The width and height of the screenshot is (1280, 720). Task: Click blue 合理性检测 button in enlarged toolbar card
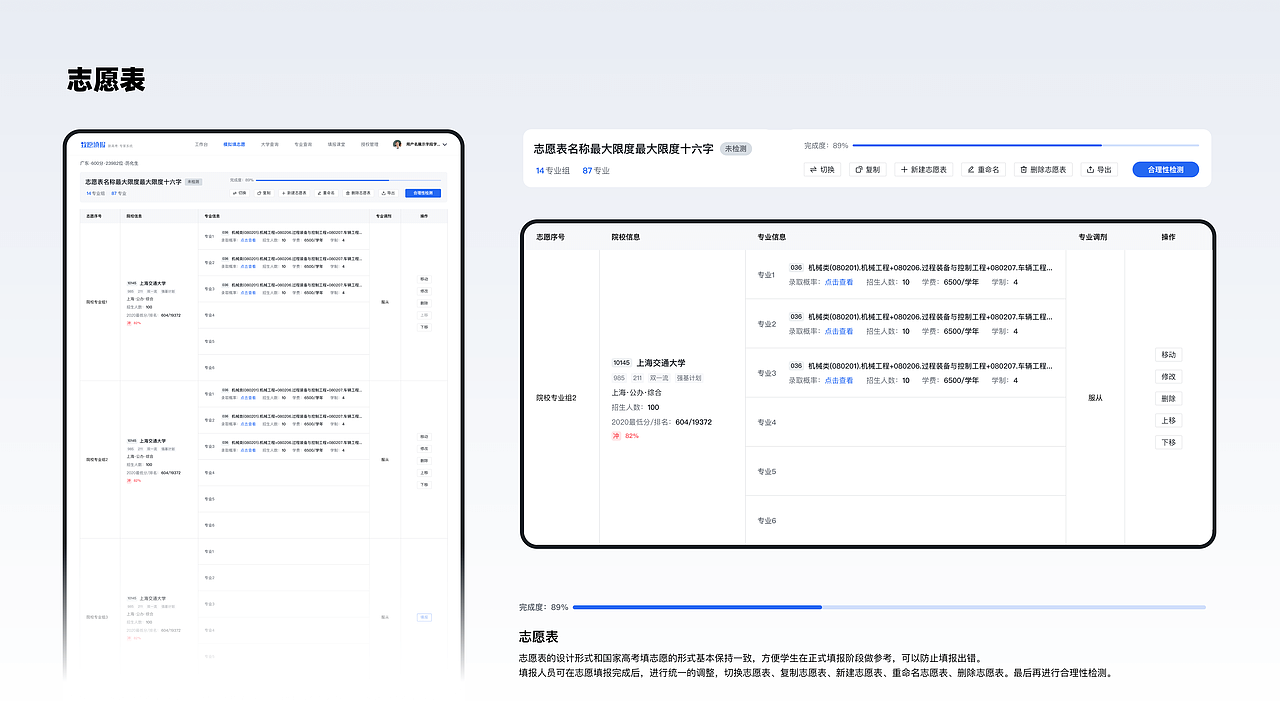[x=1166, y=170]
